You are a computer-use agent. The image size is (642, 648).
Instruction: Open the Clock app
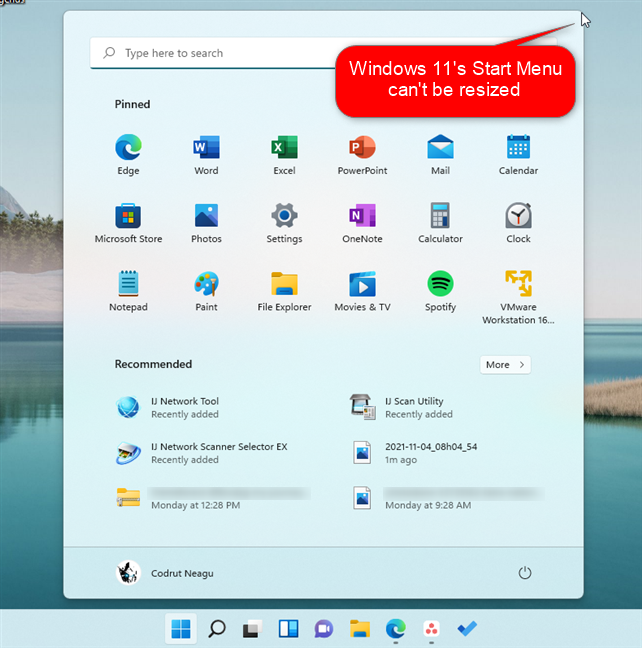[x=518, y=223]
